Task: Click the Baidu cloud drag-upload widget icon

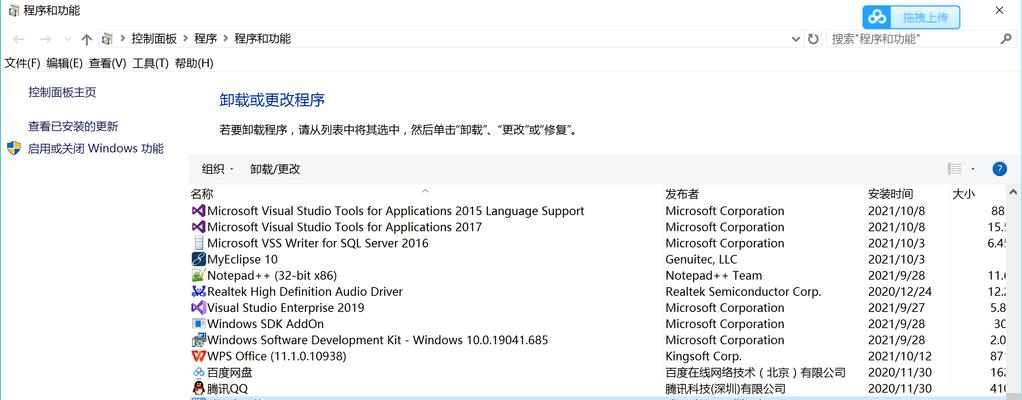Action: (x=878, y=18)
